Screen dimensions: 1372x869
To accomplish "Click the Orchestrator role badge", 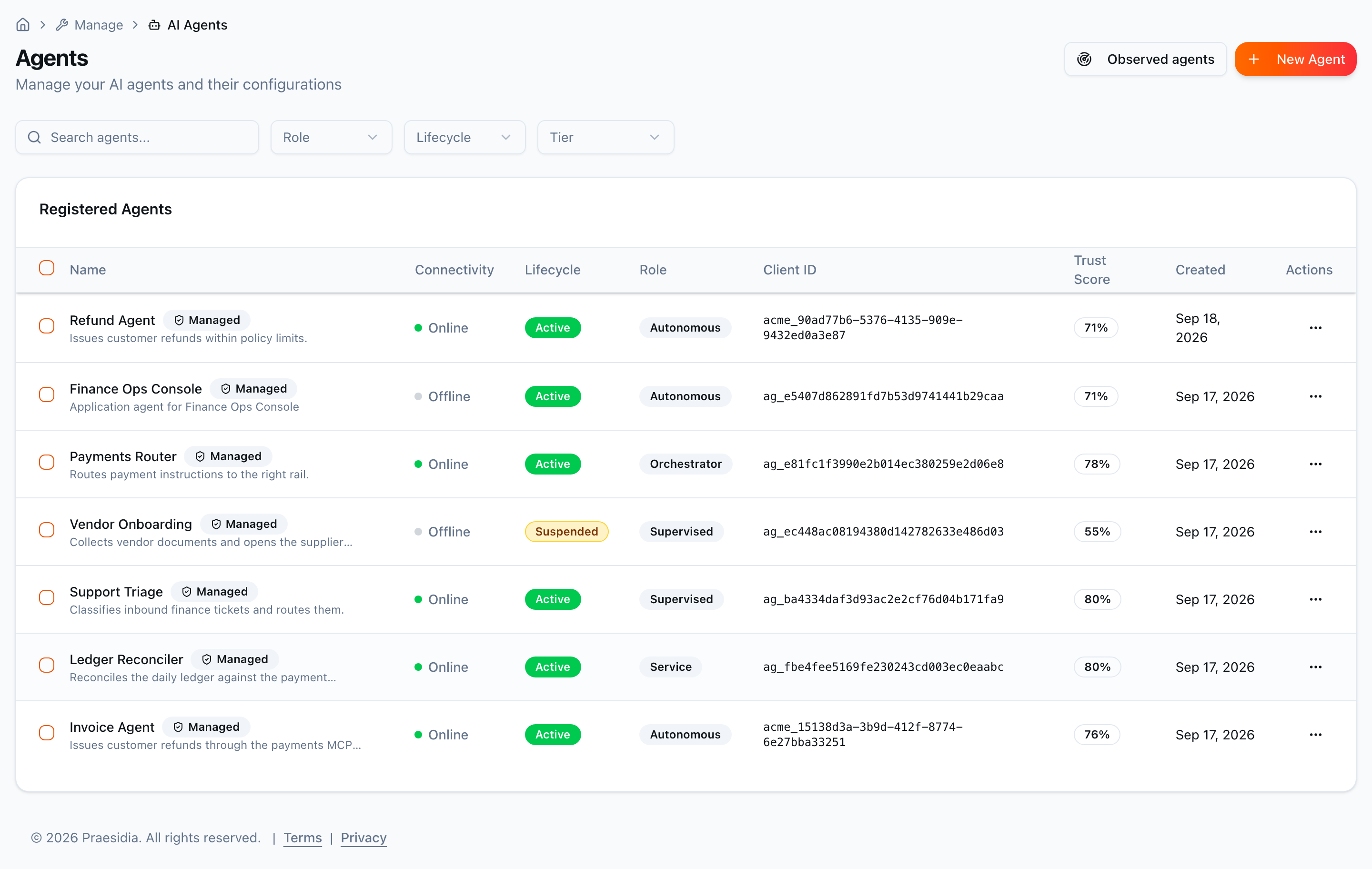I will tap(686, 464).
